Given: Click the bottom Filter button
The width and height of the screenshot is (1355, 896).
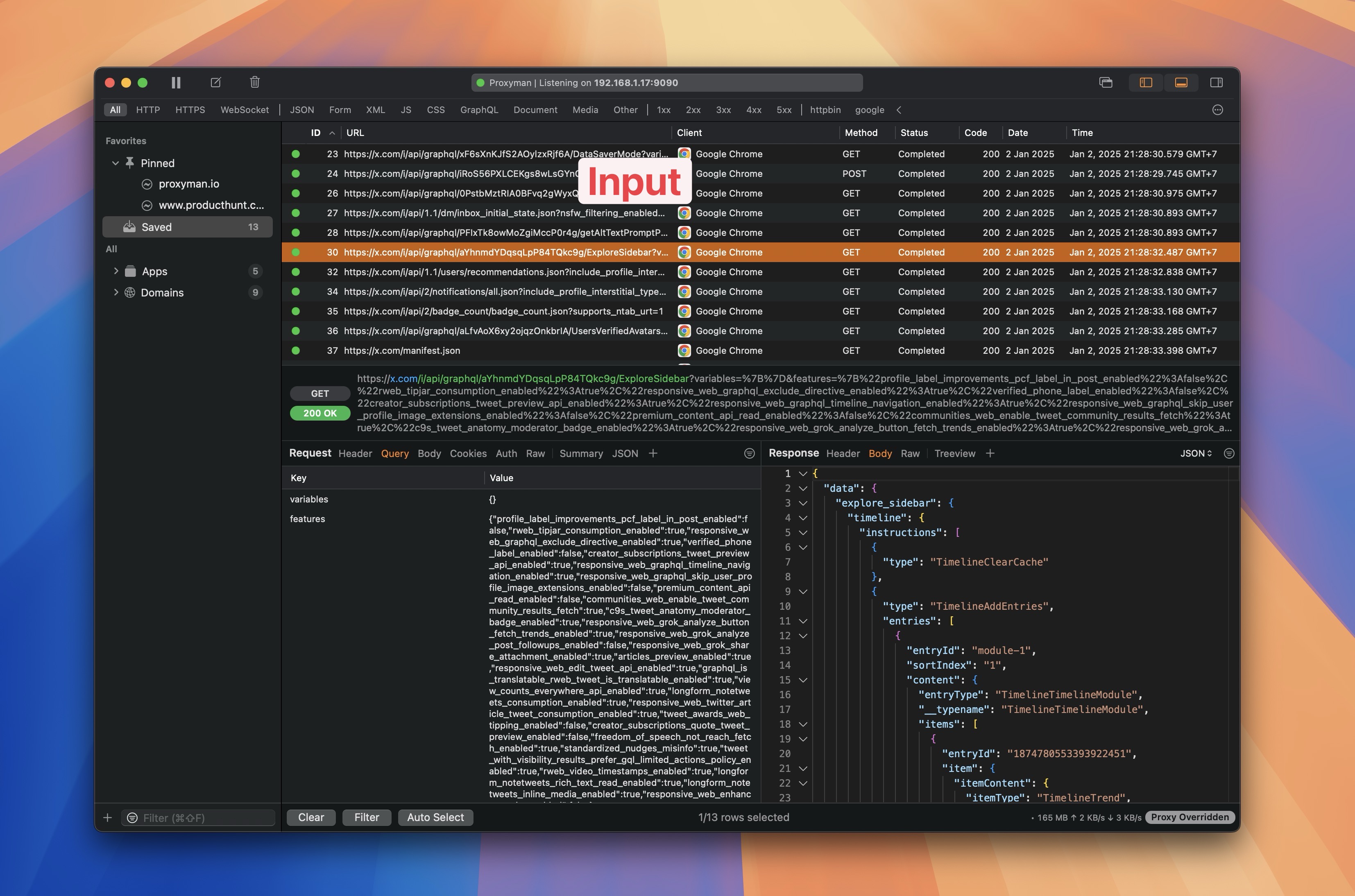Looking at the screenshot, I should coord(366,818).
